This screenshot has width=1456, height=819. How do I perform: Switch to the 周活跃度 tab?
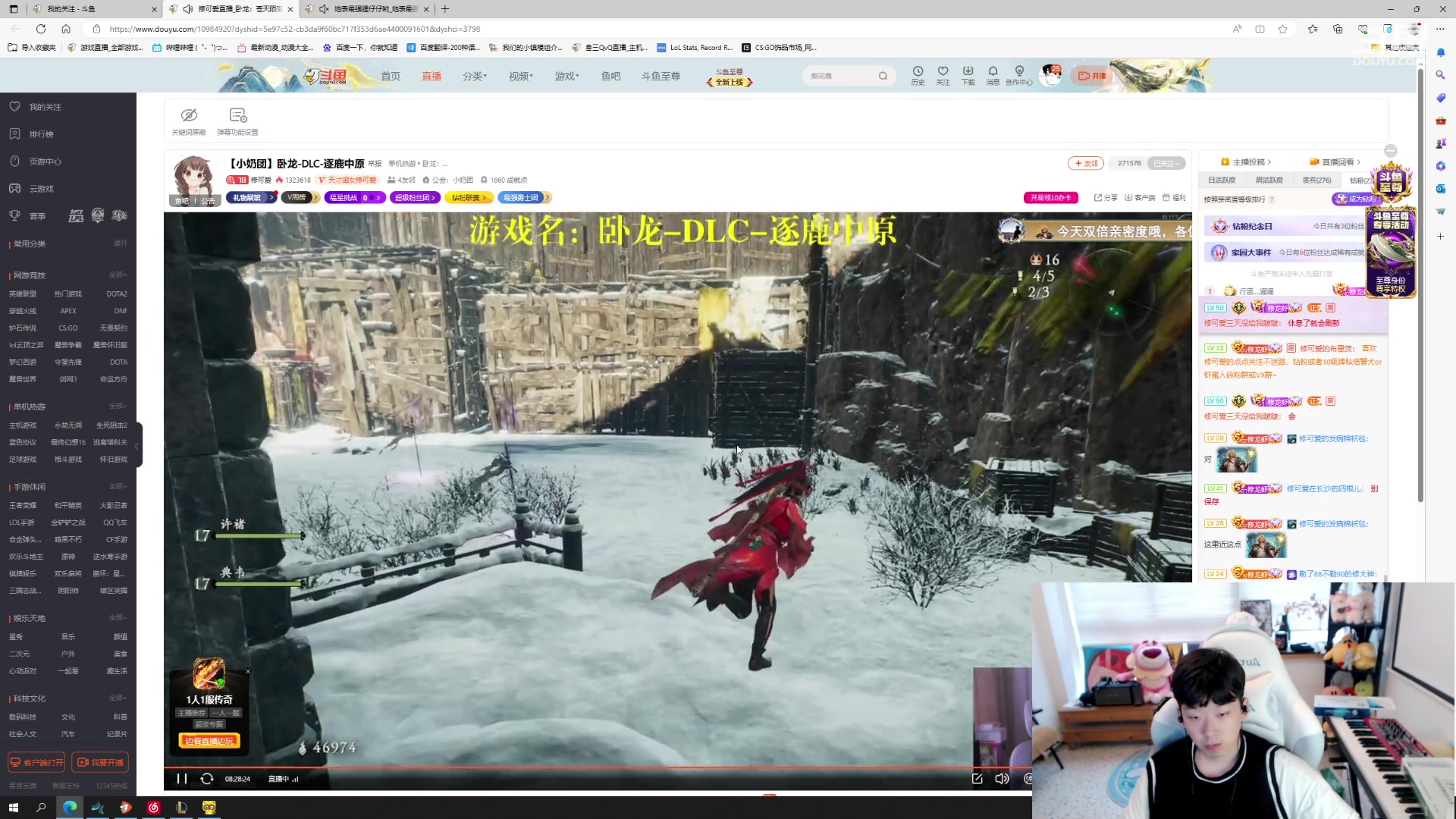point(1269,180)
